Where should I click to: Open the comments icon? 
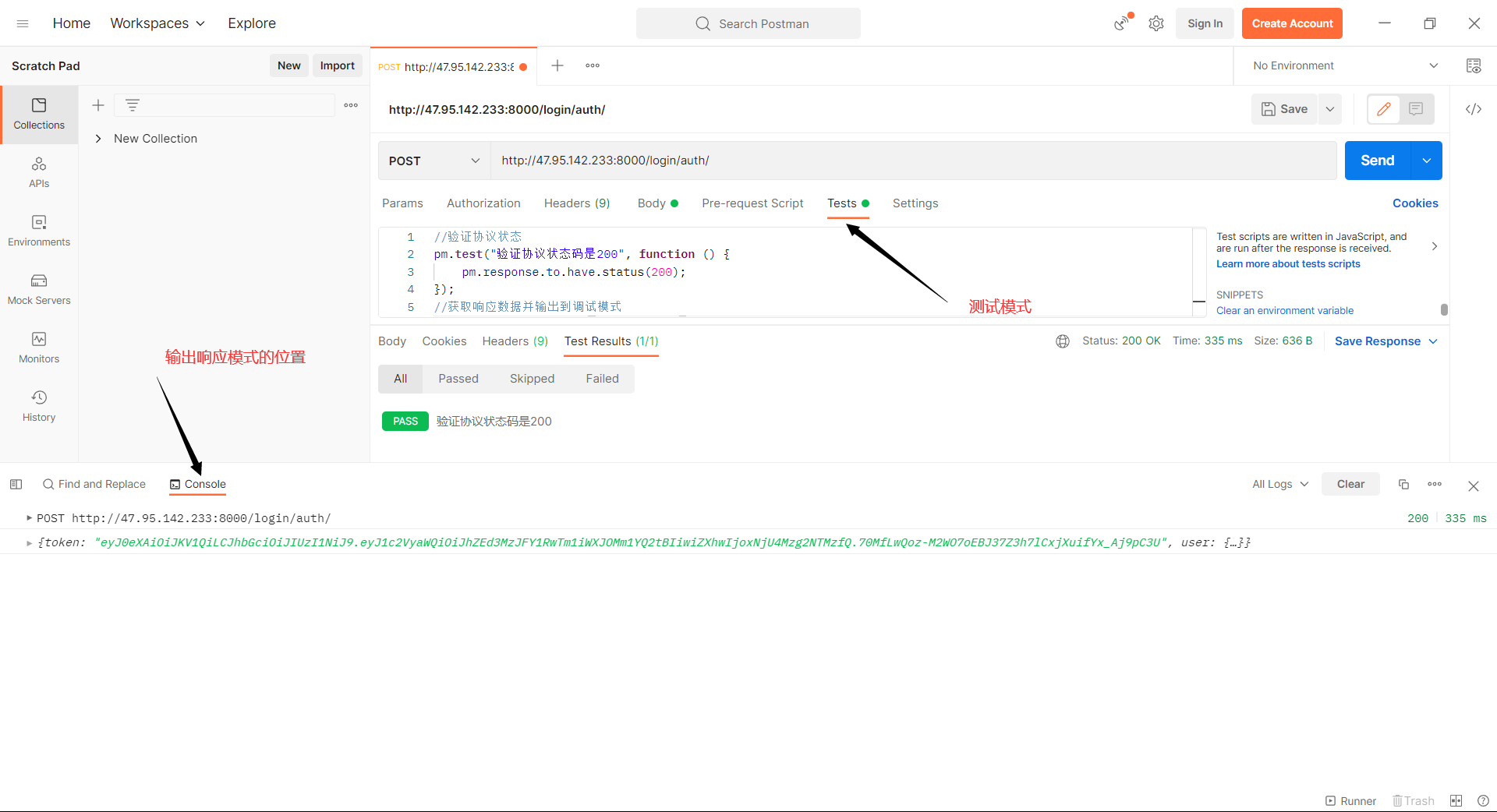1417,109
